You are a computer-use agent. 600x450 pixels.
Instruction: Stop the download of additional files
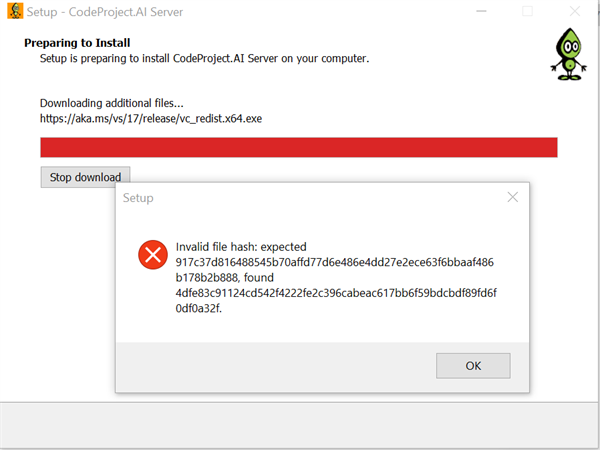pos(85,177)
